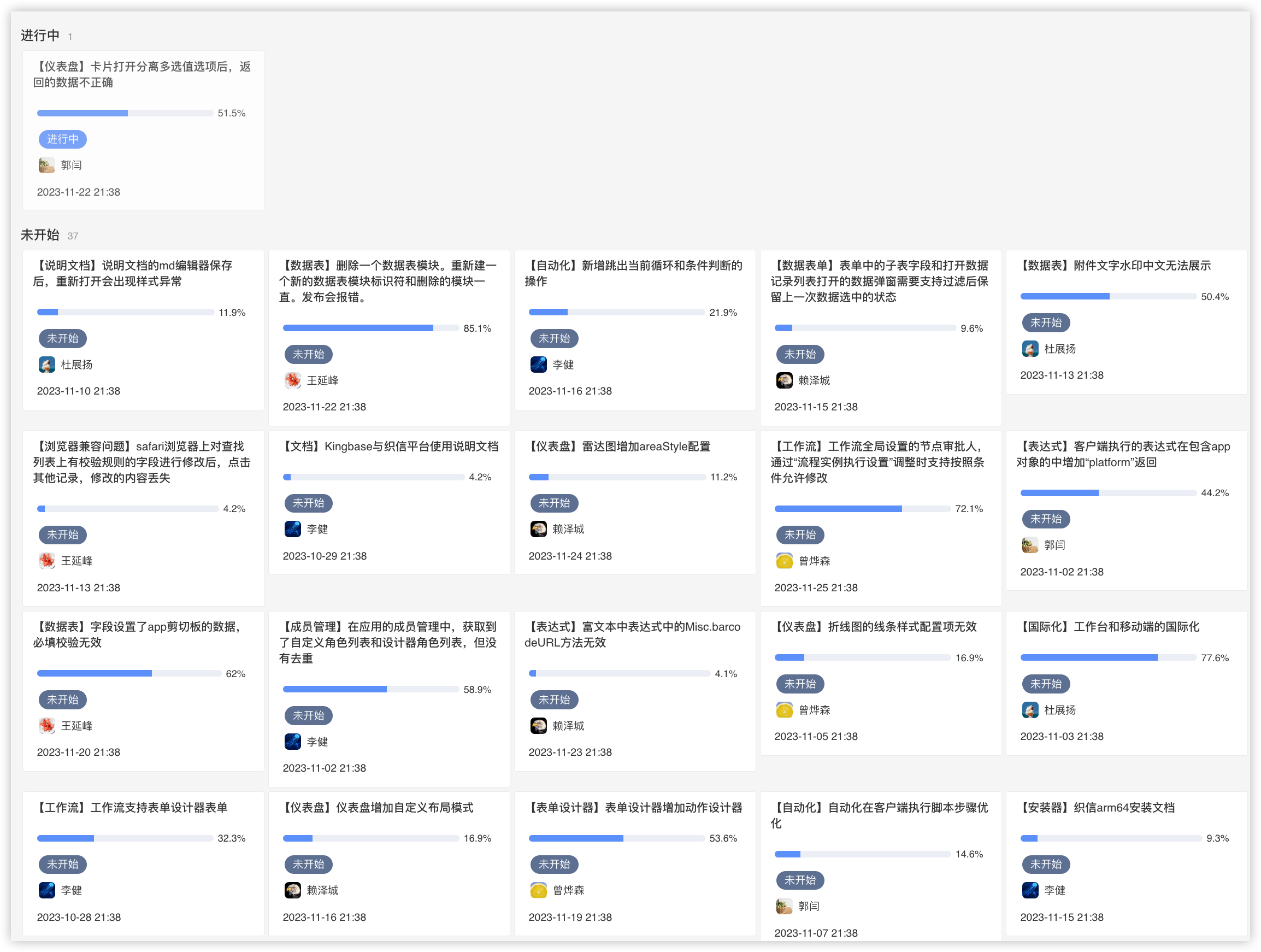Collapse the 进行中 group header
1261x952 pixels.
tap(40, 36)
